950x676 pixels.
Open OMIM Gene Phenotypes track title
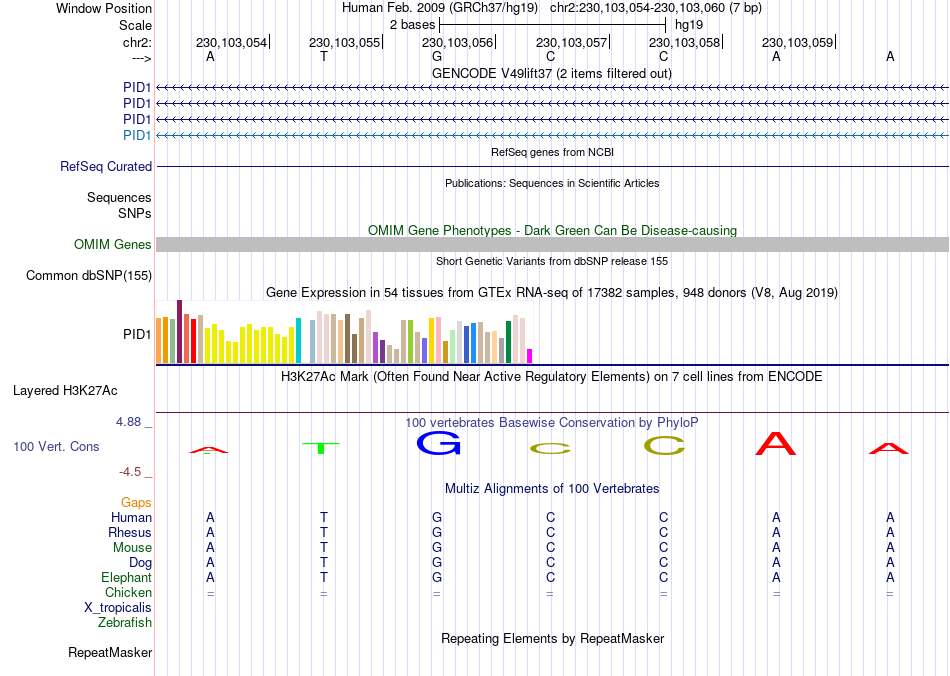point(552,230)
